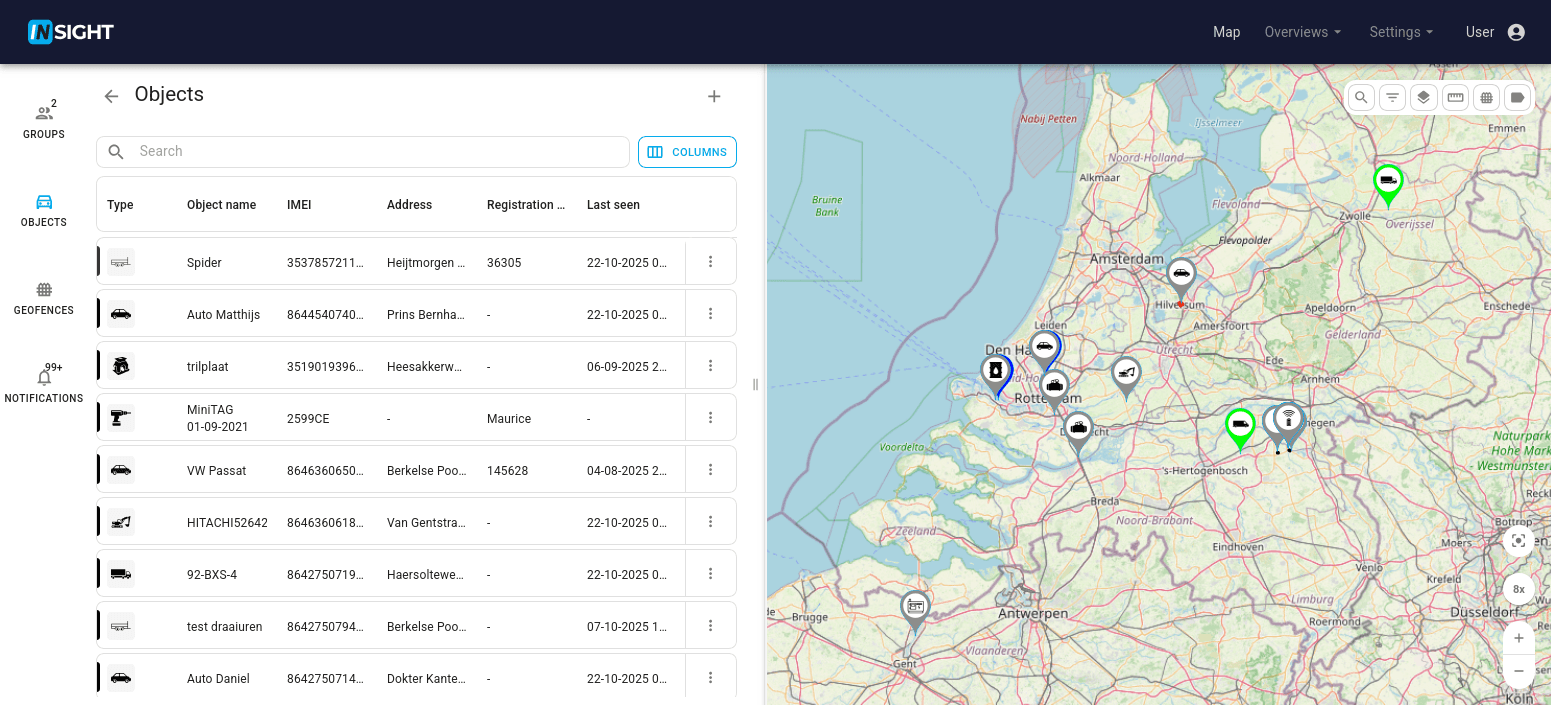Open the map search tool
Image resolution: width=1551 pixels, height=705 pixels.
1361,97
